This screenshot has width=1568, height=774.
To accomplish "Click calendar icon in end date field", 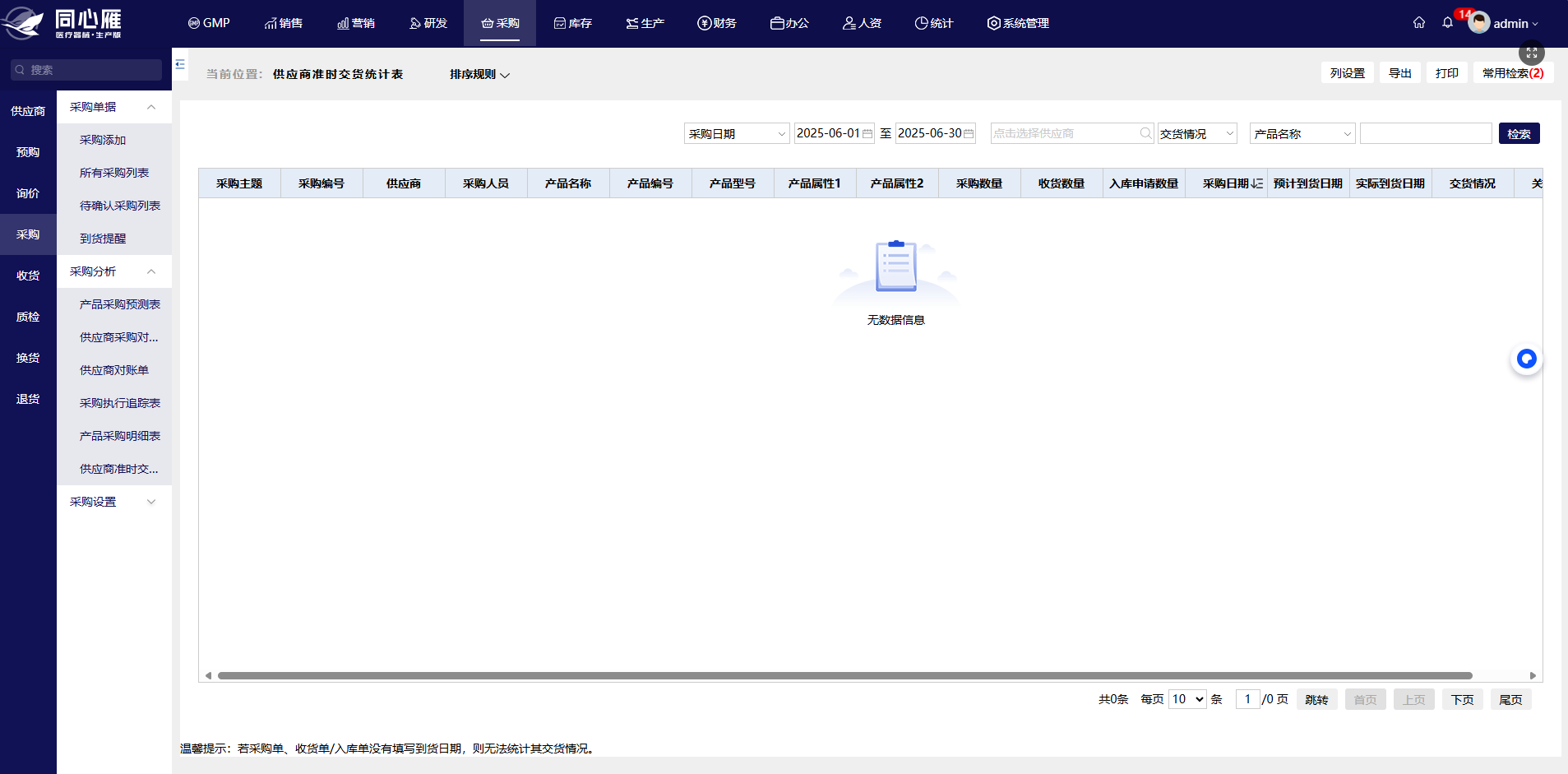I will point(969,133).
